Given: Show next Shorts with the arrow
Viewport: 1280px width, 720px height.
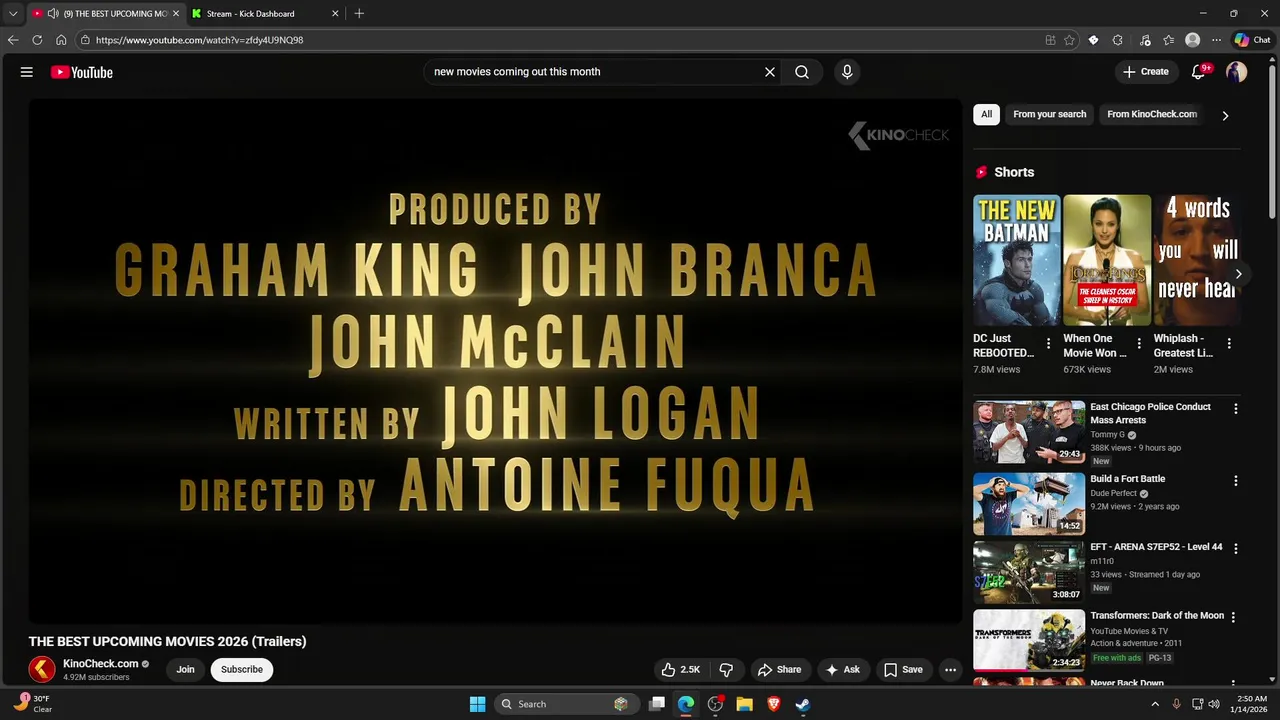Looking at the screenshot, I should [x=1238, y=274].
